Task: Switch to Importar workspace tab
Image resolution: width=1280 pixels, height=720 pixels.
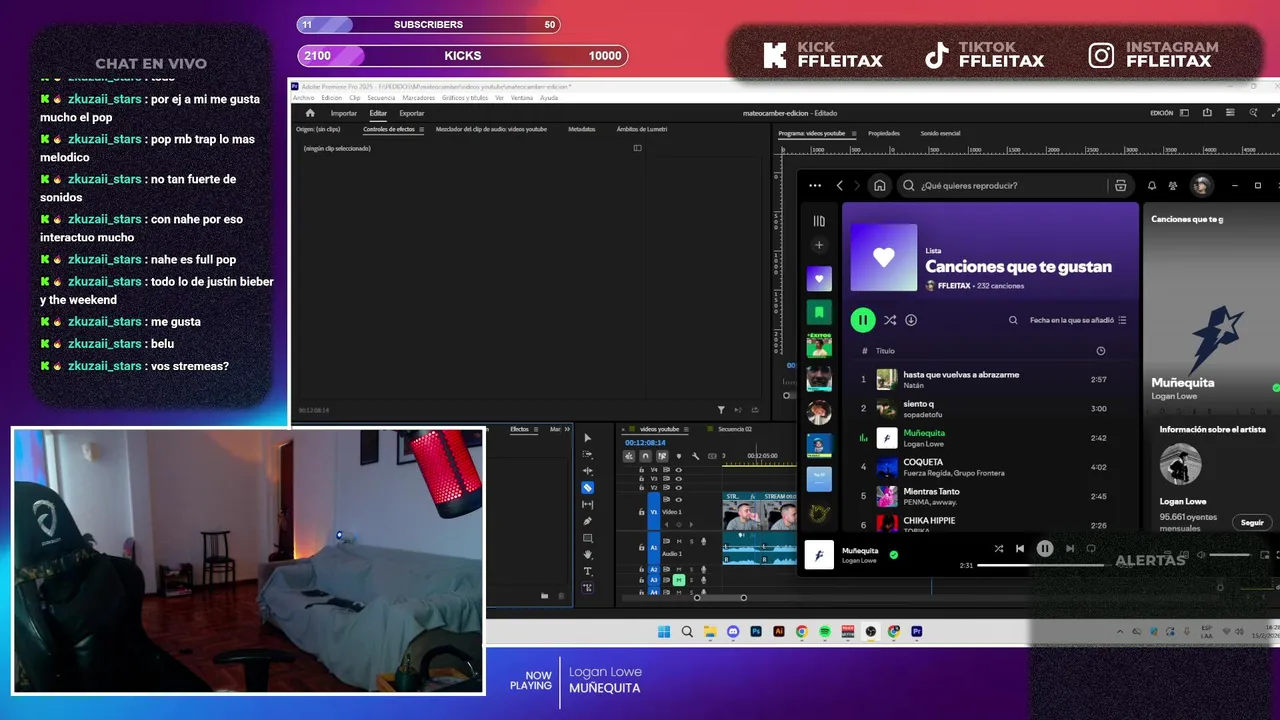Action: [x=344, y=113]
